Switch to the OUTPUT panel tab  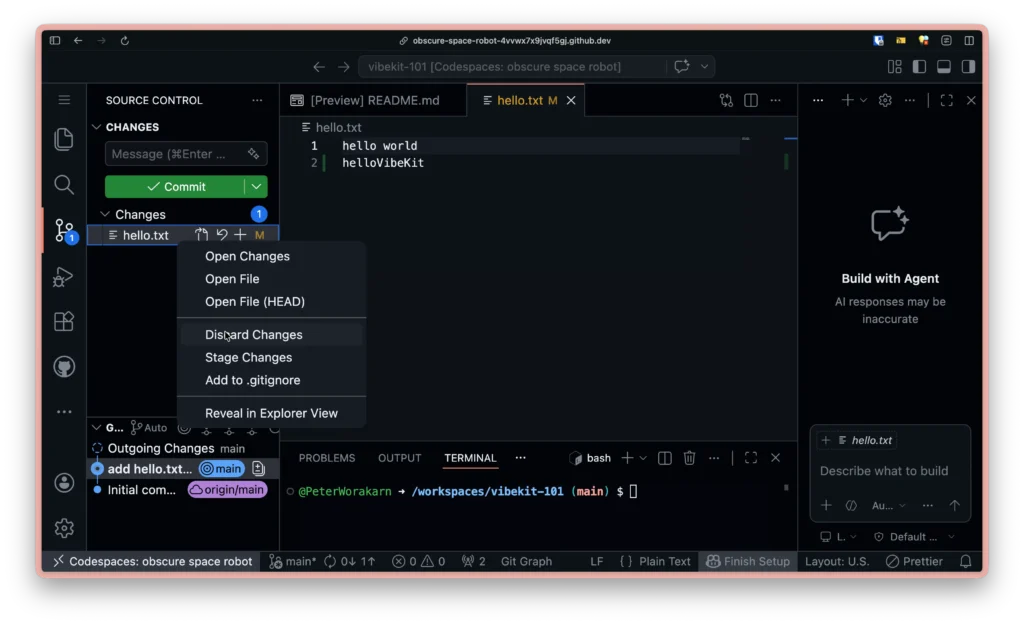(400, 458)
